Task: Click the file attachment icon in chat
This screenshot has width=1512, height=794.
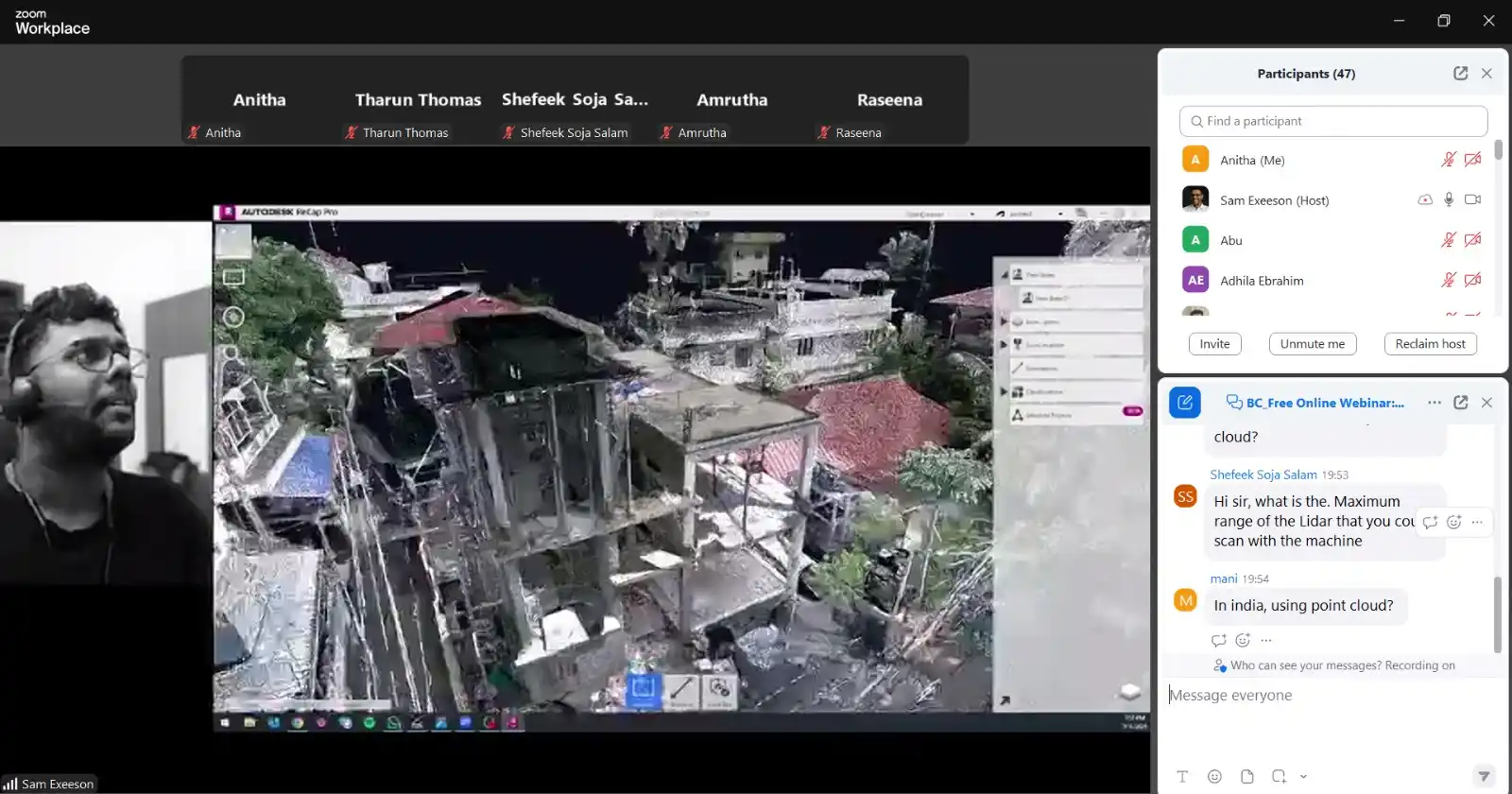Action: coord(1247,776)
